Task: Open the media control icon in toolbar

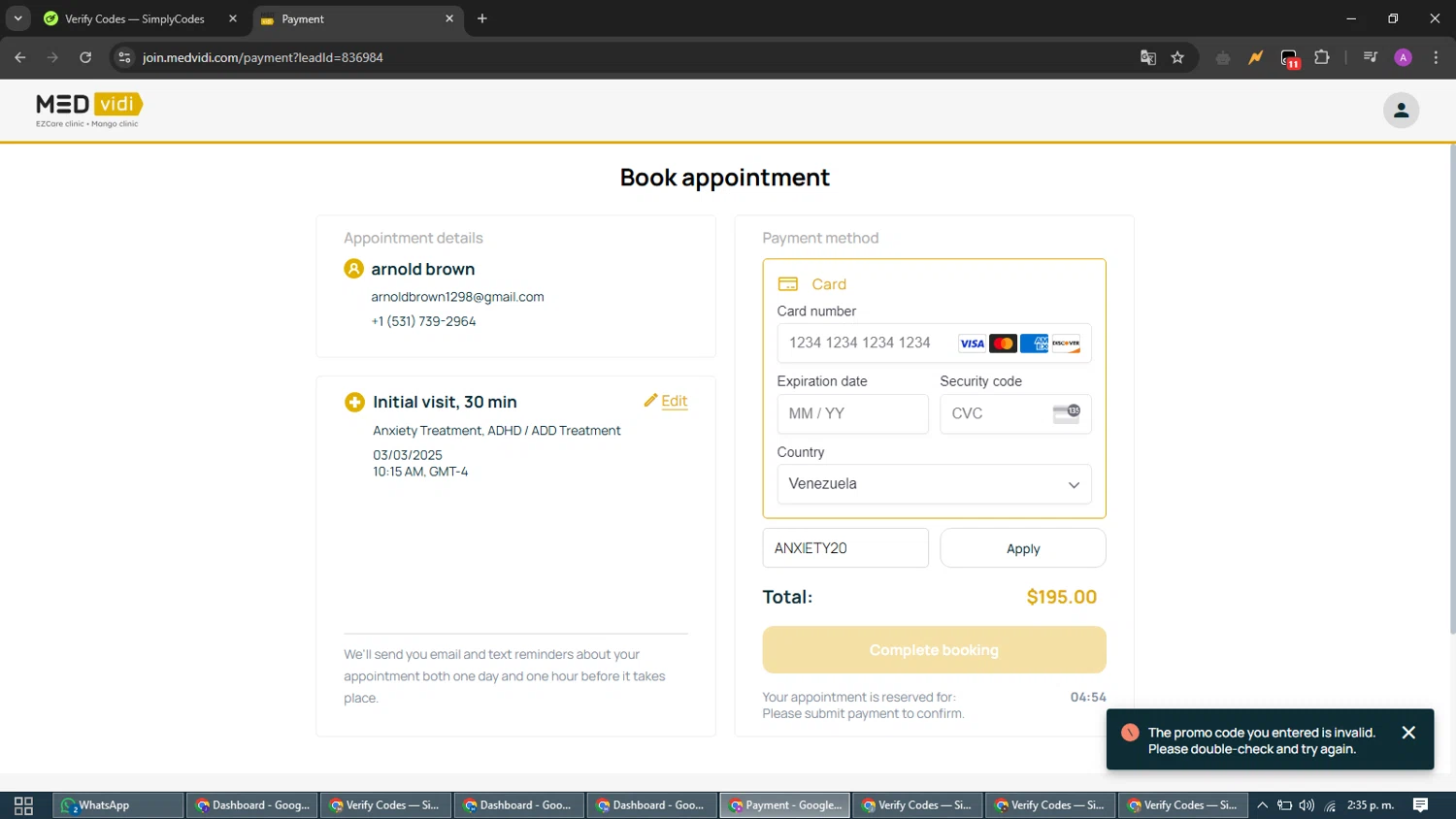Action: click(x=1371, y=57)
